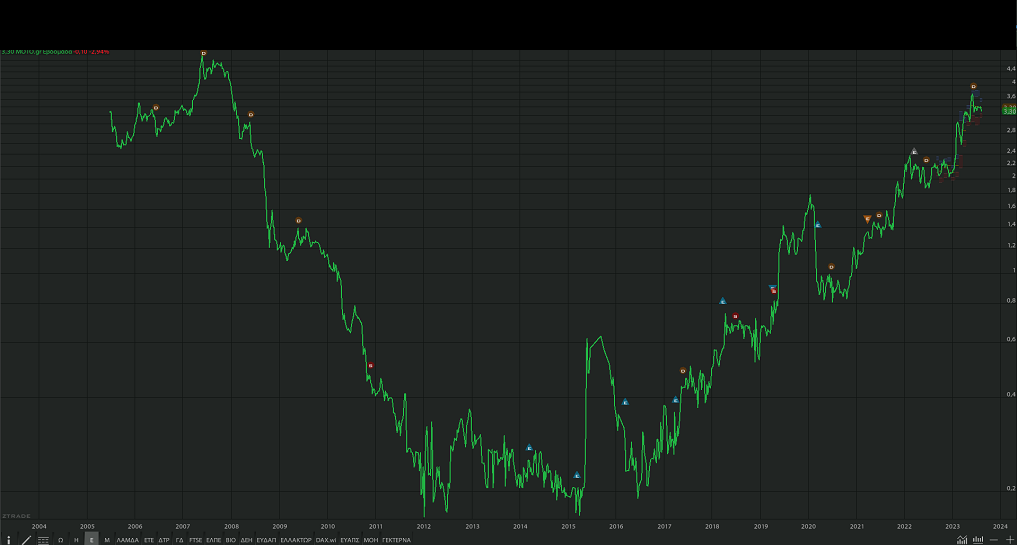
Task: Open the DAX.wi ticker shortcut
Action: [326, 540]
